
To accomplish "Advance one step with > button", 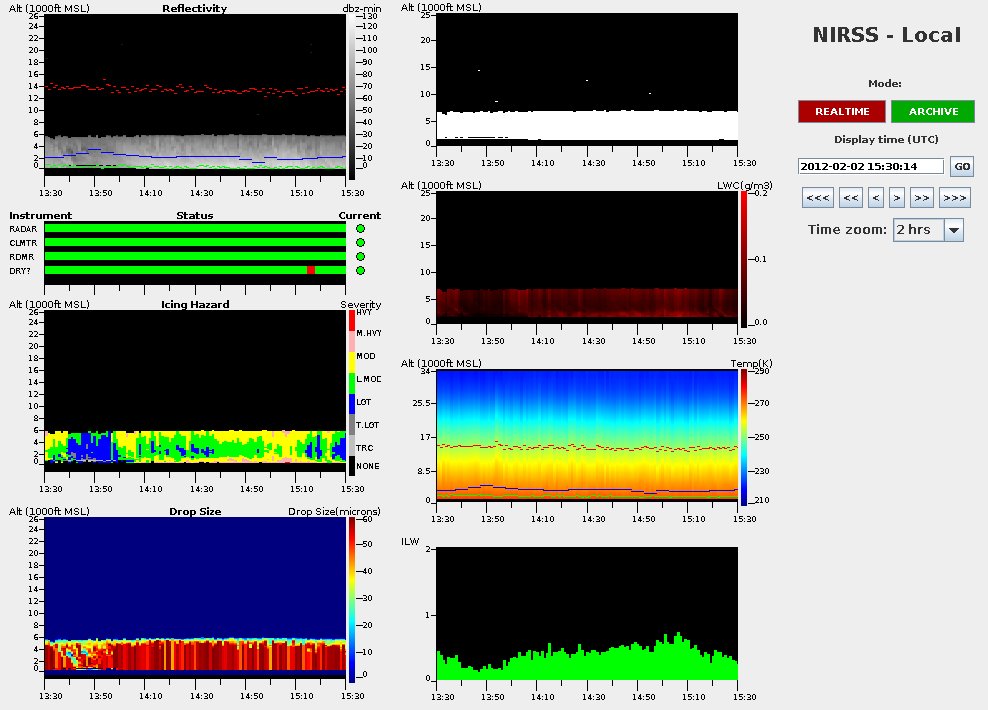I will coord(897,197).
